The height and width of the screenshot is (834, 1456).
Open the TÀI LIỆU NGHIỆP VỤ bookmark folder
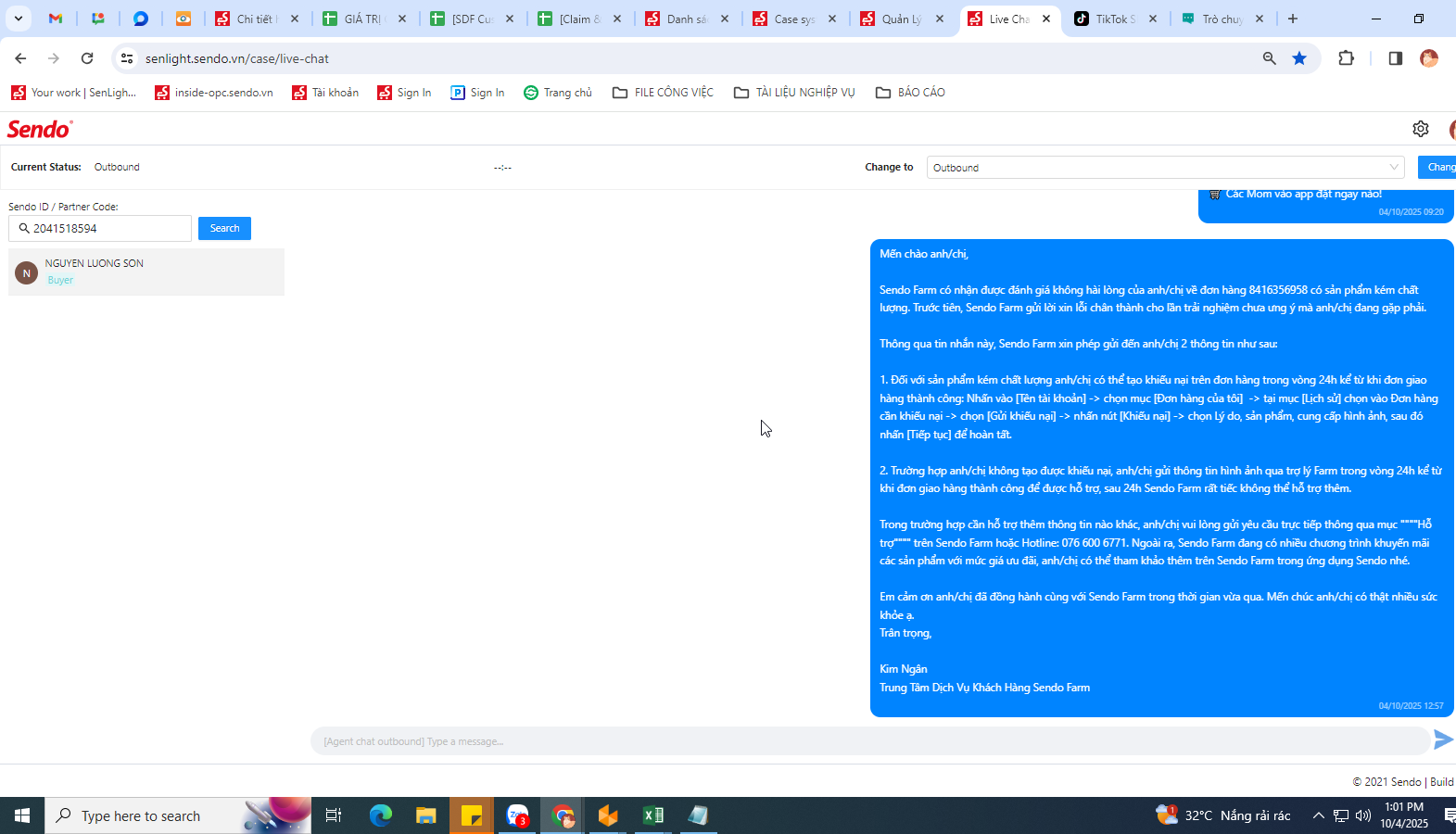tap(794, 93)
